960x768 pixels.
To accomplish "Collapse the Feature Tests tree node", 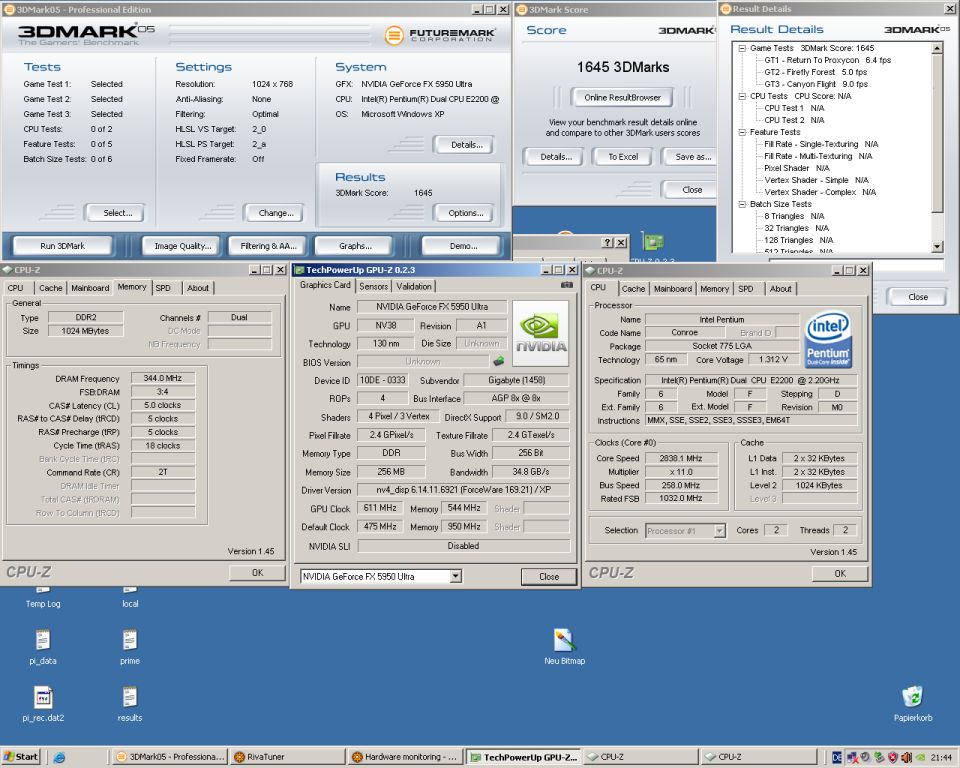I will [x=742, y=132].
